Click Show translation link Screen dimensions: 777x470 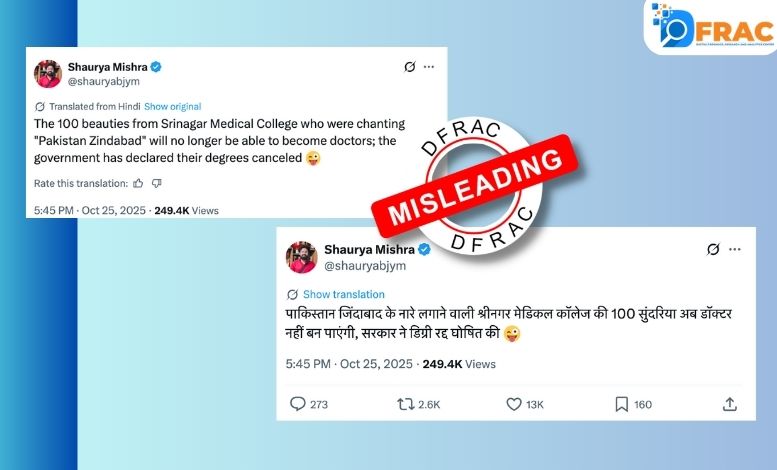tap(343, 294)
